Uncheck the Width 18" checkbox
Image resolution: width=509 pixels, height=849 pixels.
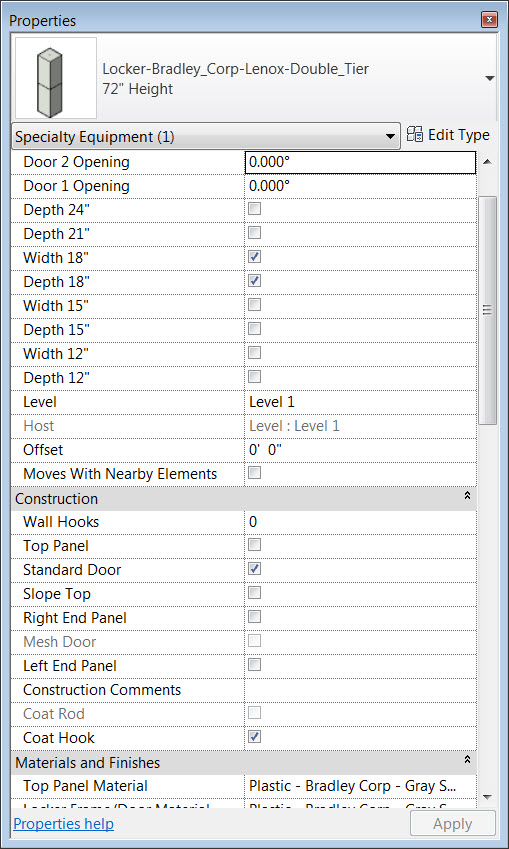click(254, 257)
